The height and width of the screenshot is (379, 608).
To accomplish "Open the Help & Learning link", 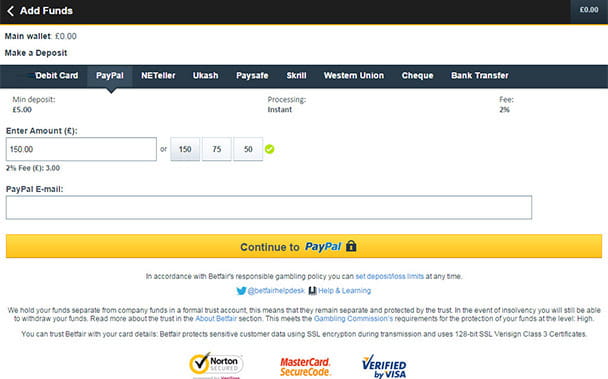I will coord(344,291).
